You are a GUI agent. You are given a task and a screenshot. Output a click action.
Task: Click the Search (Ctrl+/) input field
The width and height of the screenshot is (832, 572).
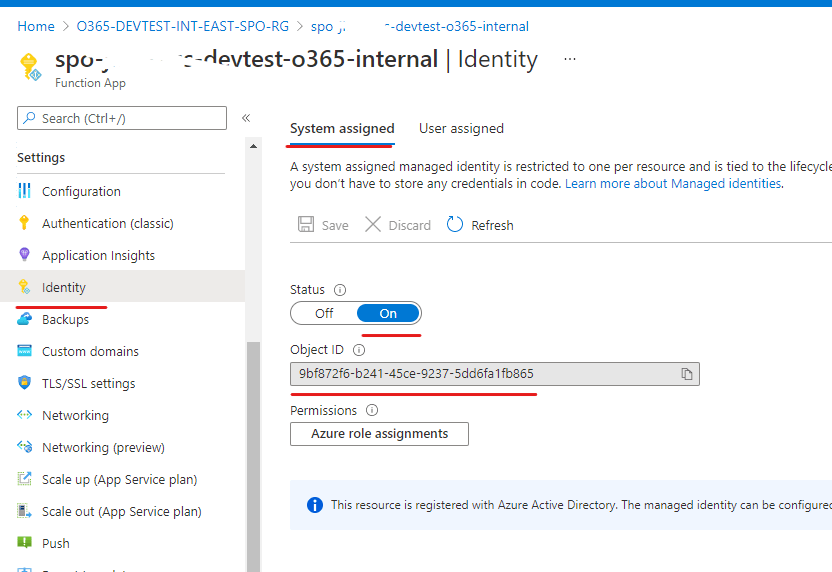click(122, 118)
